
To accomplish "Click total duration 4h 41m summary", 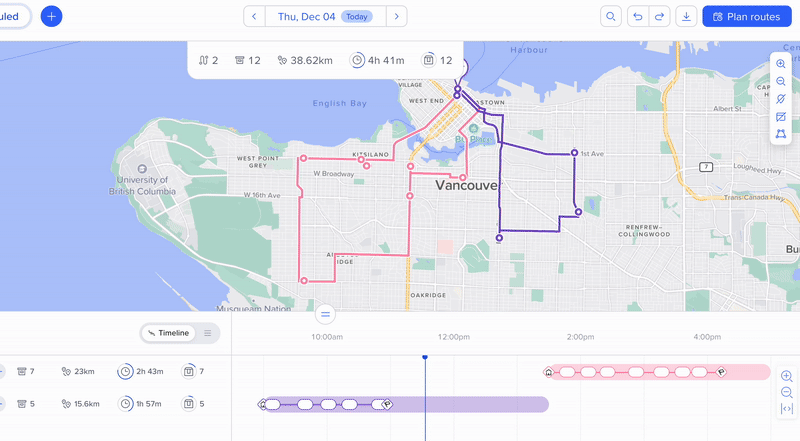I will click(377, 60).
